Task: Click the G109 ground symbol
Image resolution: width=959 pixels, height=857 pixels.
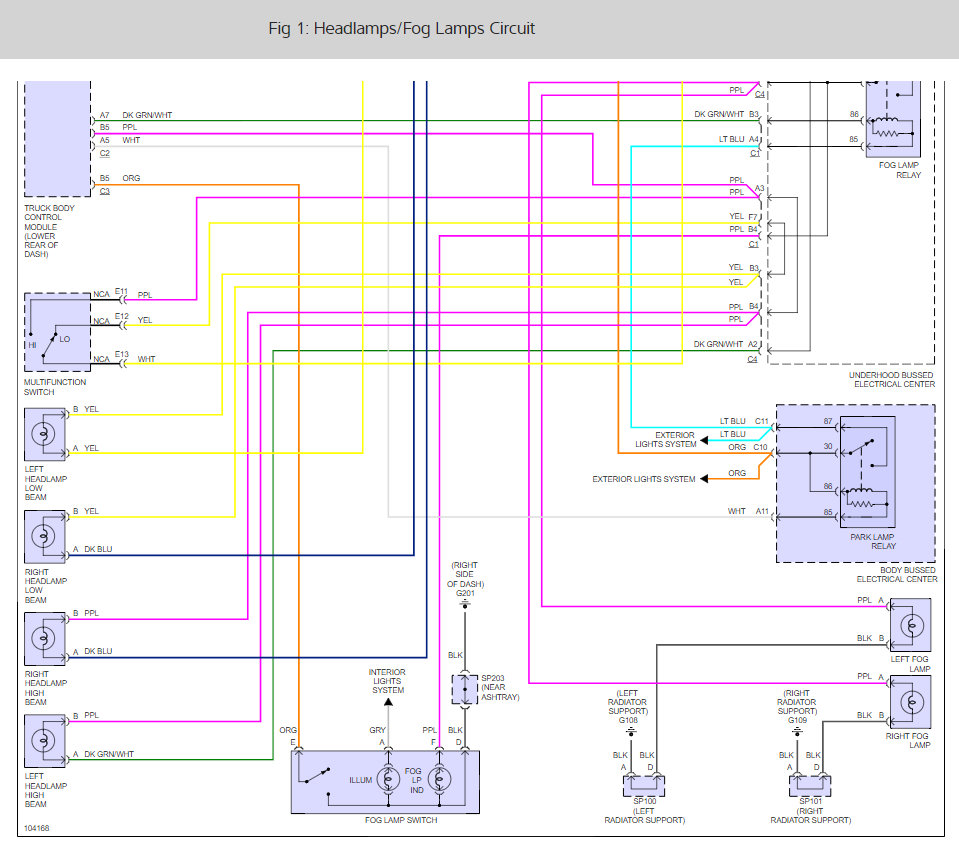Action: point(797,732)
